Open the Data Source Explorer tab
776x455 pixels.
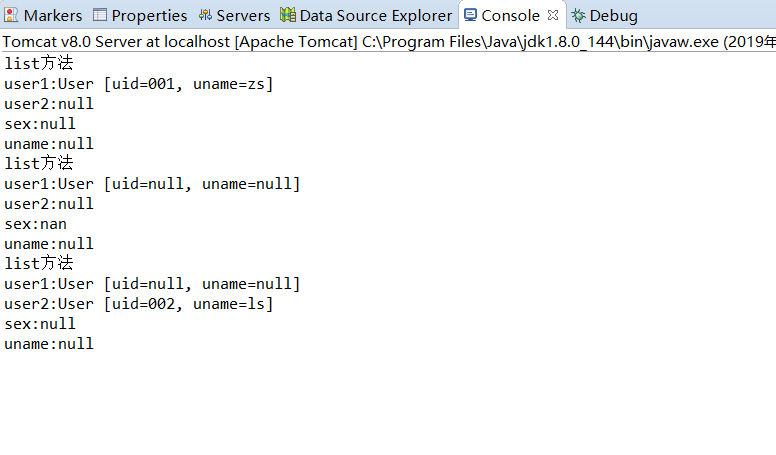click(366, 15)
